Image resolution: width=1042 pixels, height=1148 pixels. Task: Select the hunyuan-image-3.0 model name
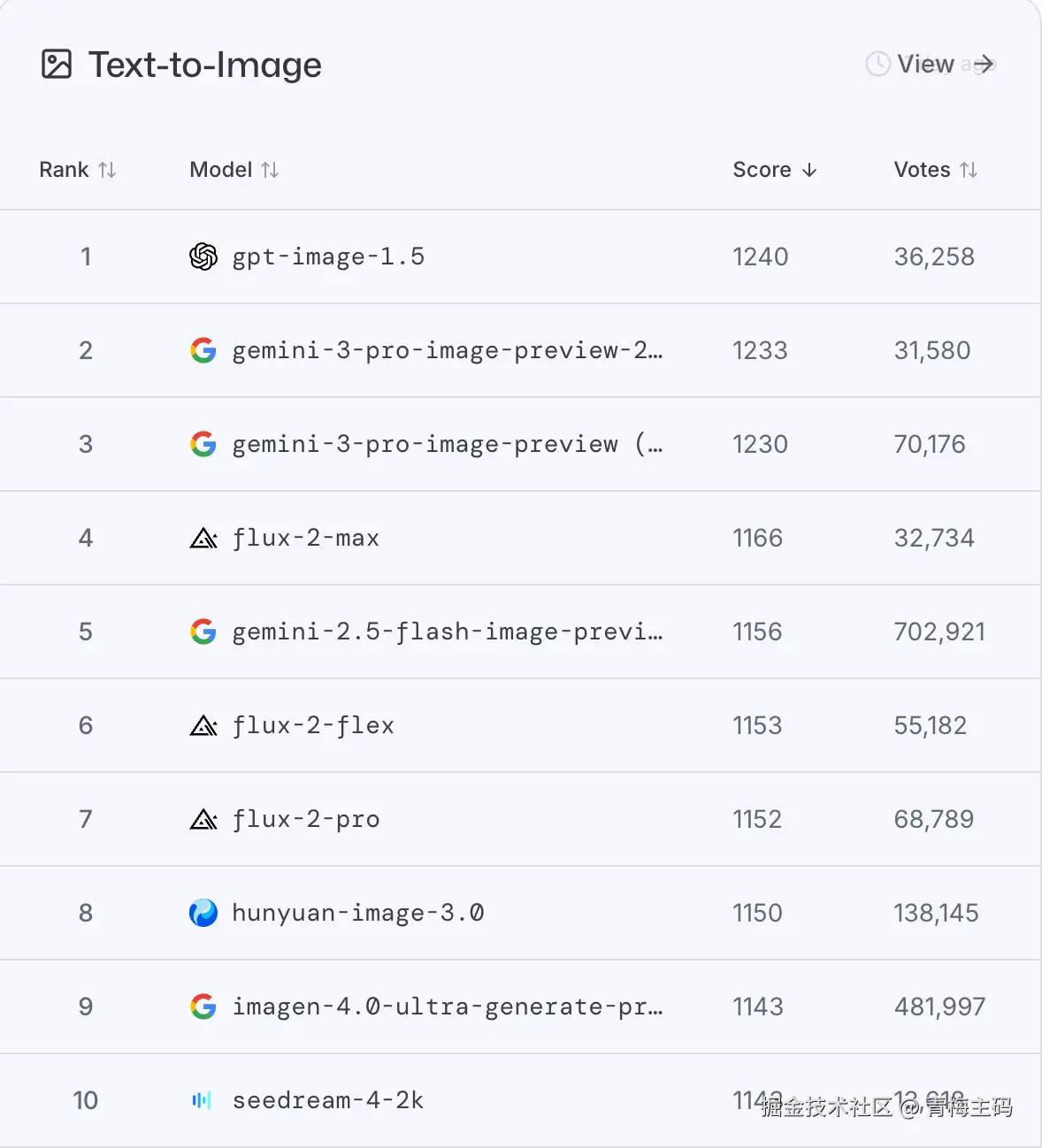pyautogui.click(x=357, y=913)
